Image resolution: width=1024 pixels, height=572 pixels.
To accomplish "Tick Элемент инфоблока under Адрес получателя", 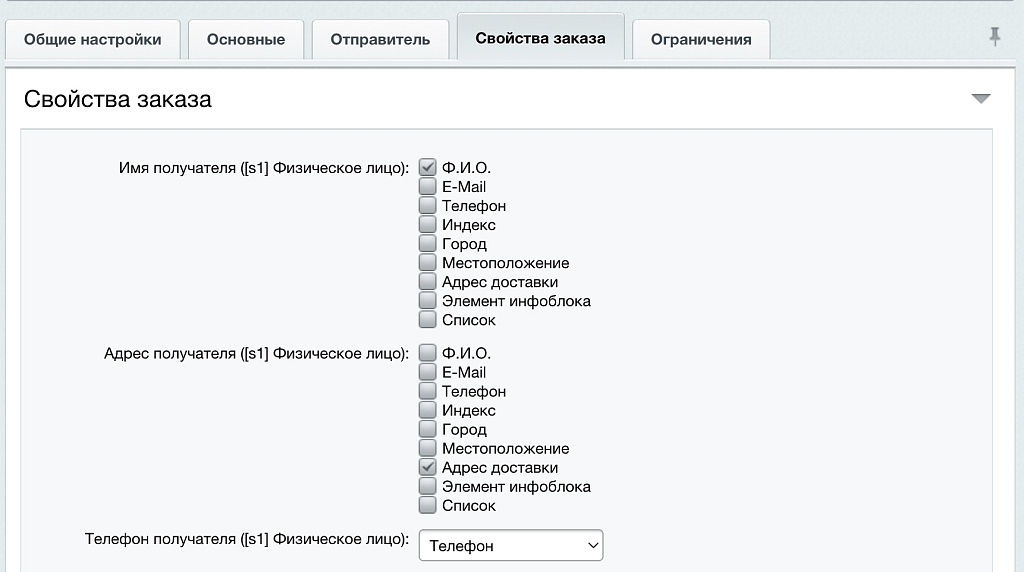I will [x=428, y=487].
